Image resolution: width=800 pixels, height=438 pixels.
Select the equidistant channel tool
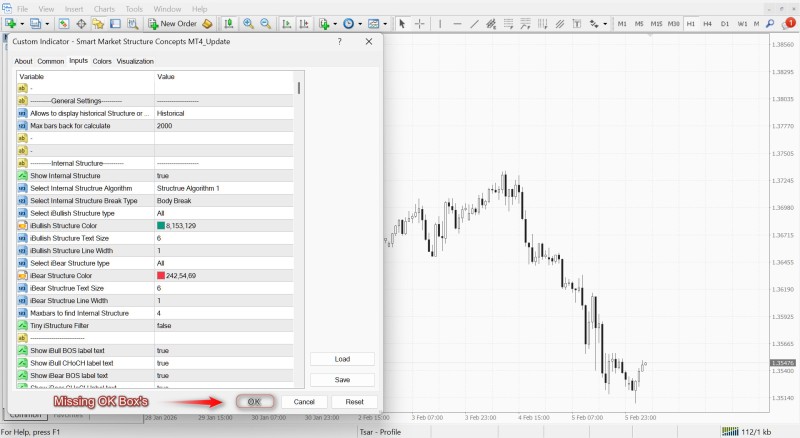[x=491, y=23]
